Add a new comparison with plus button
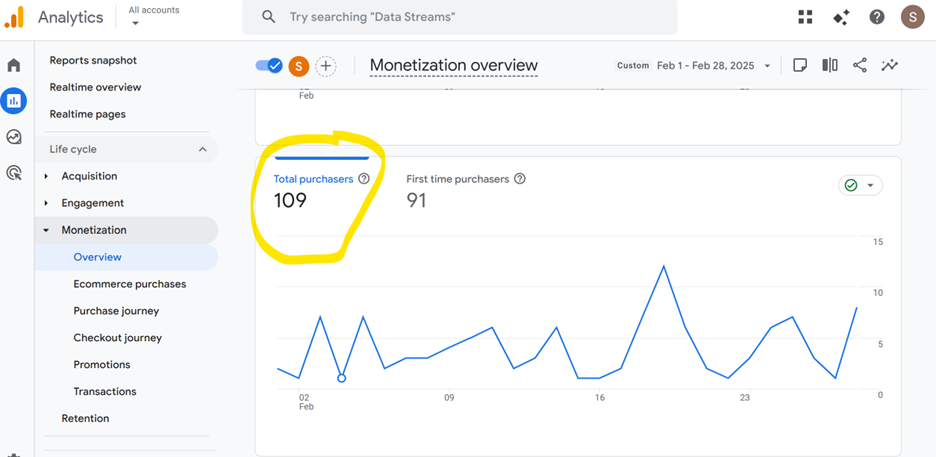The width and height of the screenshot is (936, 457). [x=326, y=66]
